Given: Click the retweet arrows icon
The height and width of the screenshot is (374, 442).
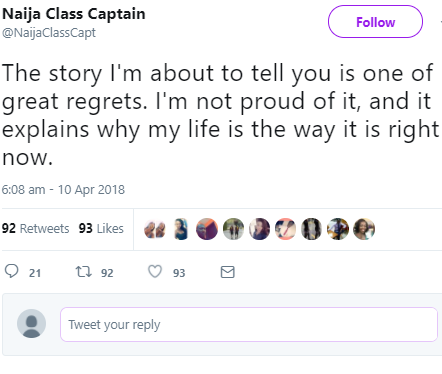Looking at the screenshot, I should click(83, 271).
